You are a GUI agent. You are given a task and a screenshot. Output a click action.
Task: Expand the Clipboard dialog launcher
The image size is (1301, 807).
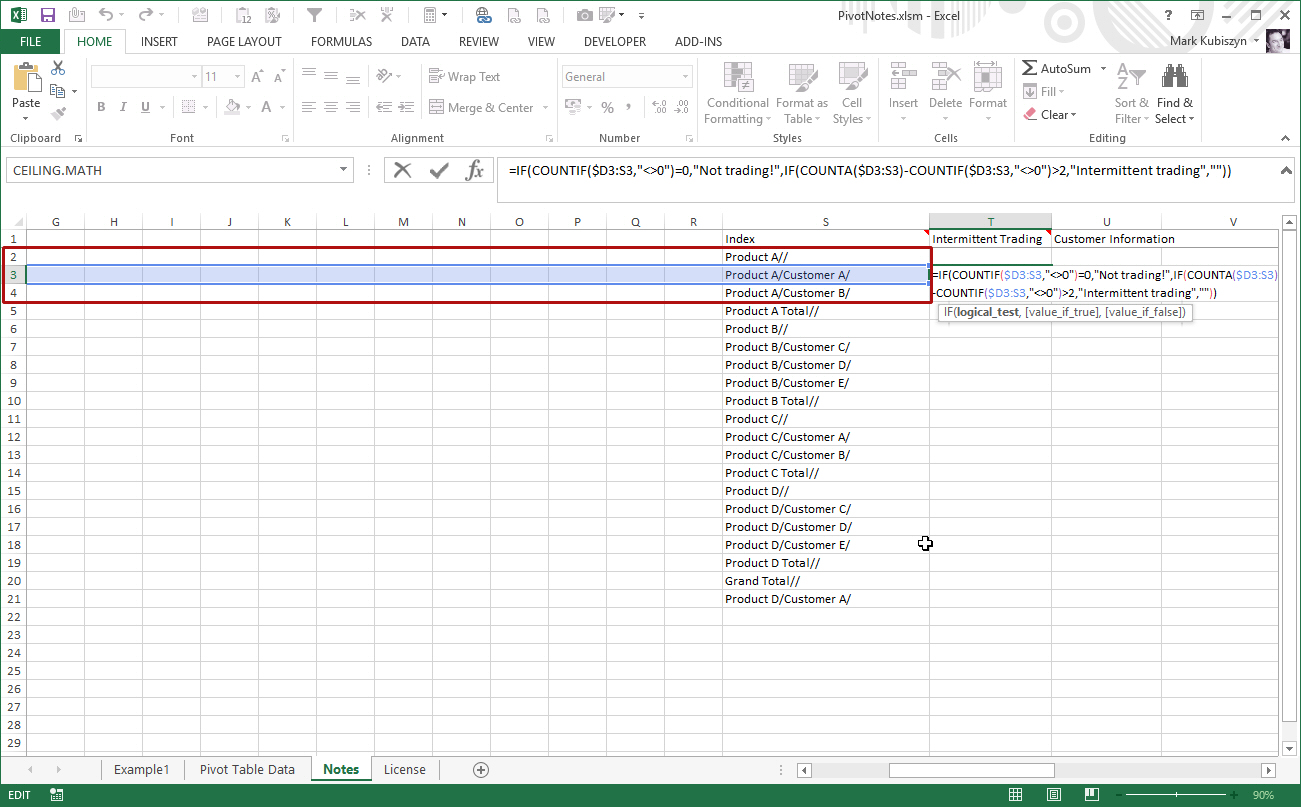pyautogui.click(x=78, y=139)
